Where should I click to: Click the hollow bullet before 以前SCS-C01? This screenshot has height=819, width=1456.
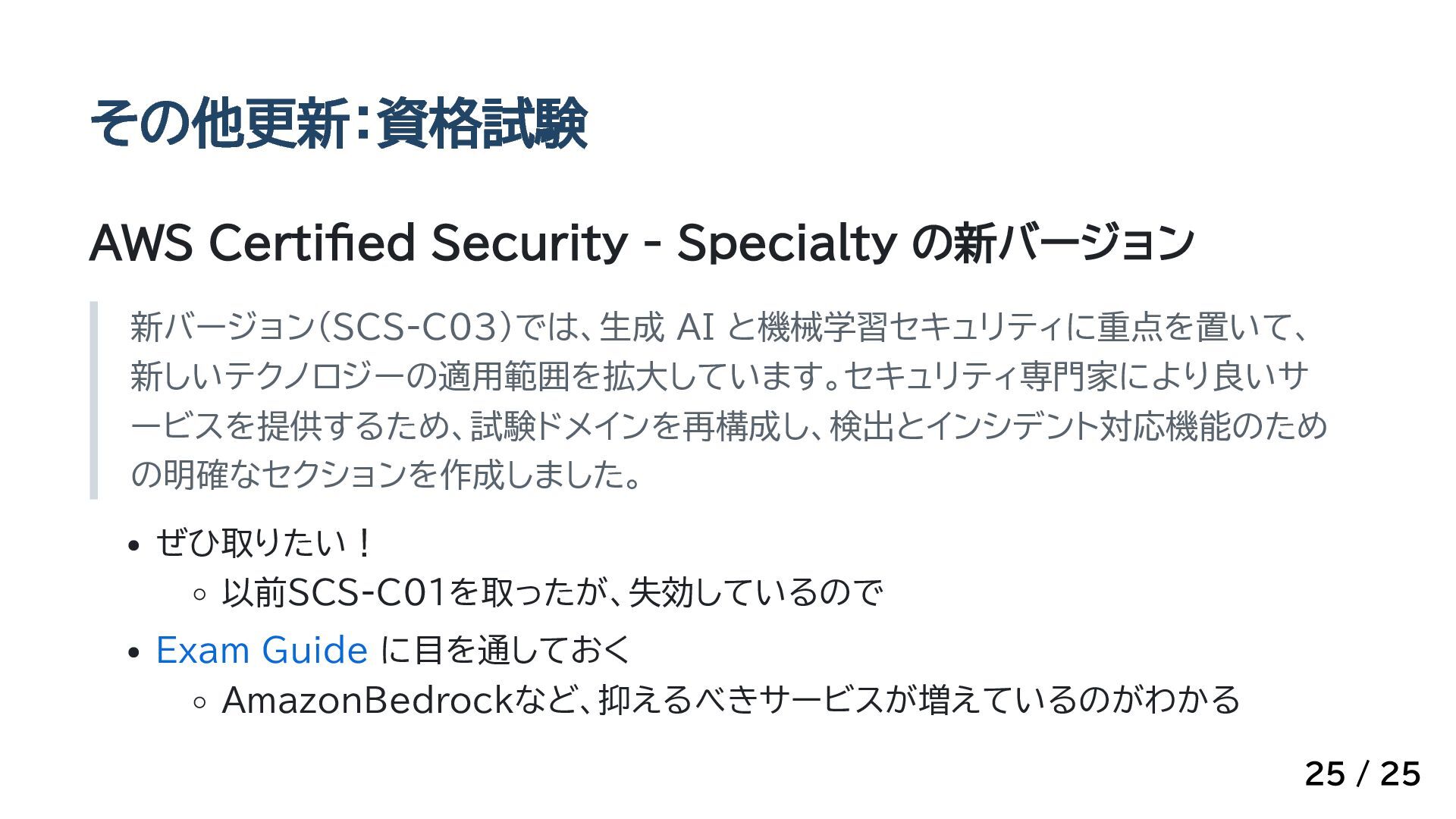pyautogui.click(x=199, y=595)
